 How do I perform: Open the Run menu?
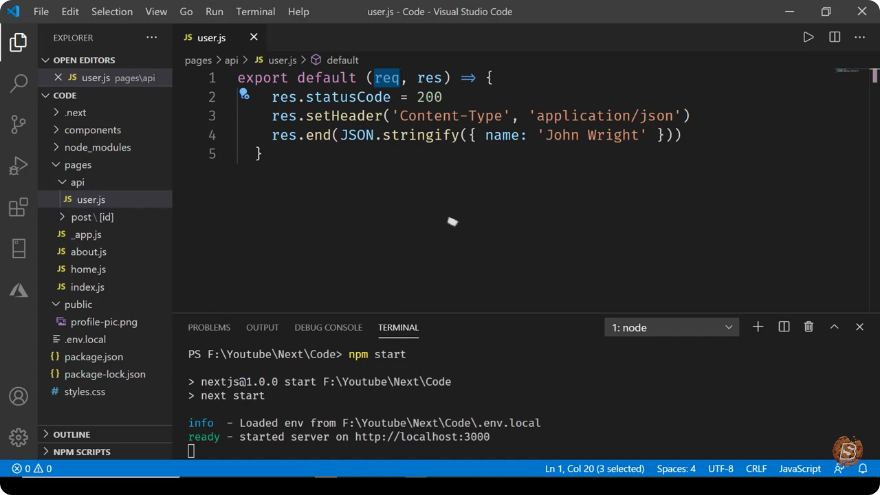point(214,11)
